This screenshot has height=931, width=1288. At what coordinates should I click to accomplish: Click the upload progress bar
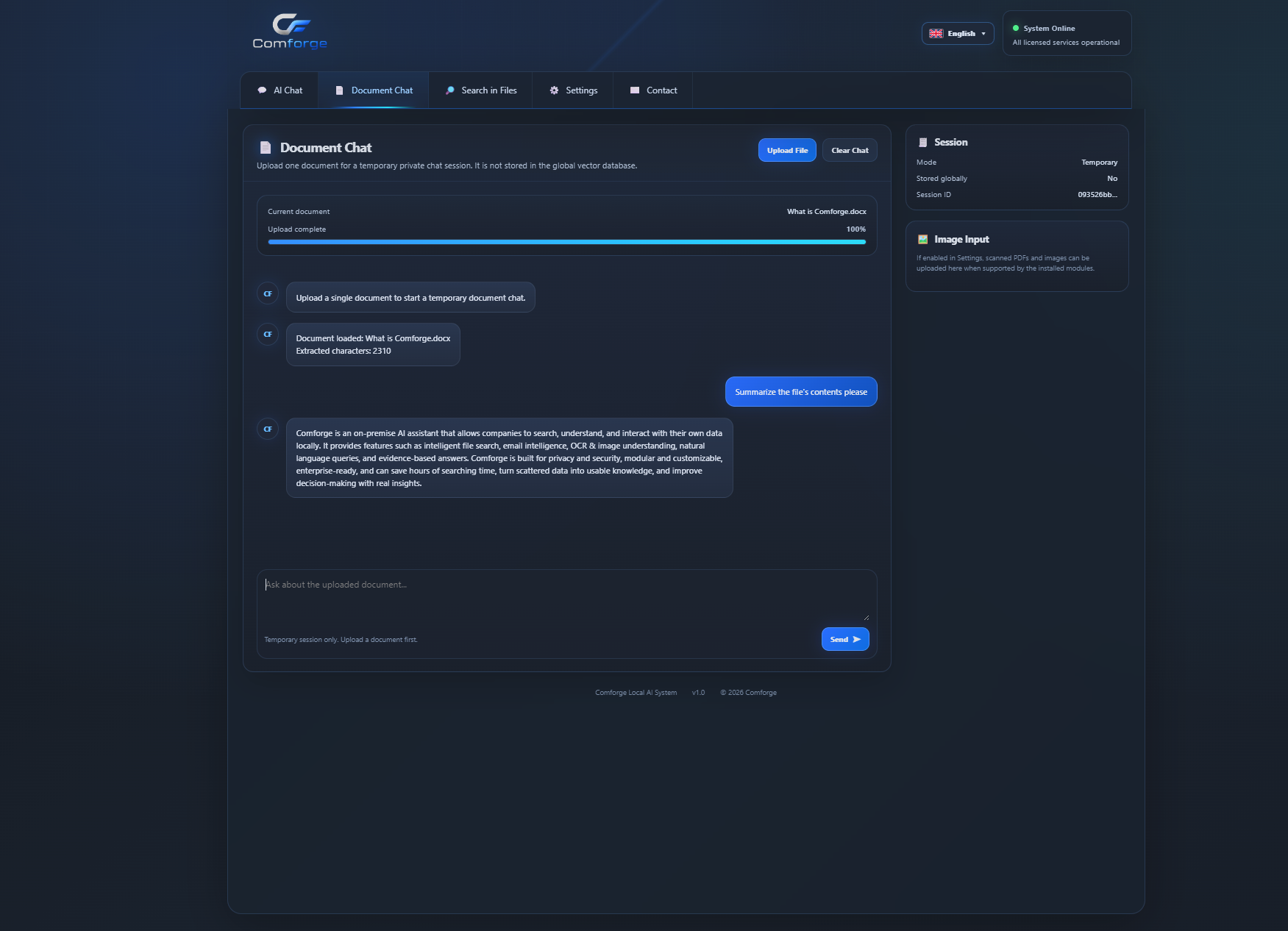coord(567,242)
